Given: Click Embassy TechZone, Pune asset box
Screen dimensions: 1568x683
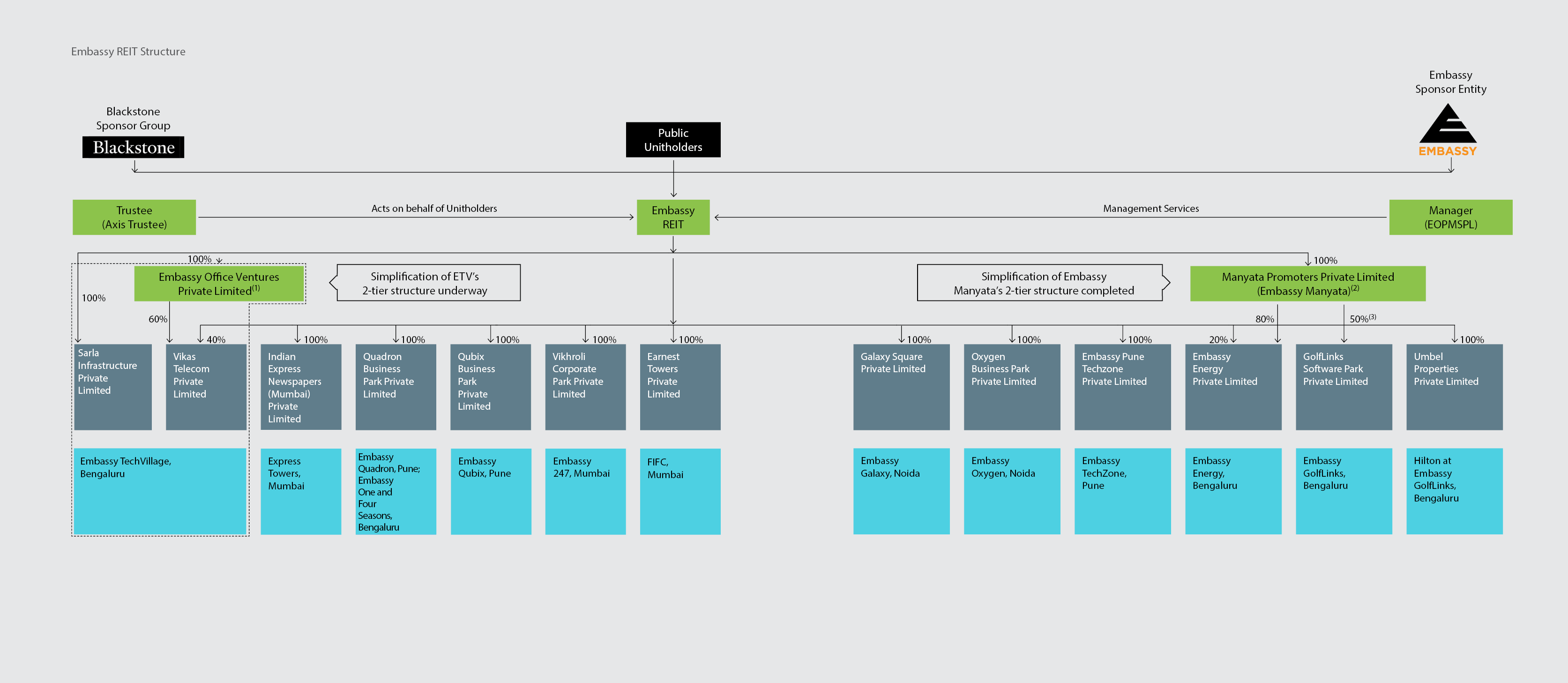Looking at the screenshot, I should pyautogui.click(x=1123, y=492).
